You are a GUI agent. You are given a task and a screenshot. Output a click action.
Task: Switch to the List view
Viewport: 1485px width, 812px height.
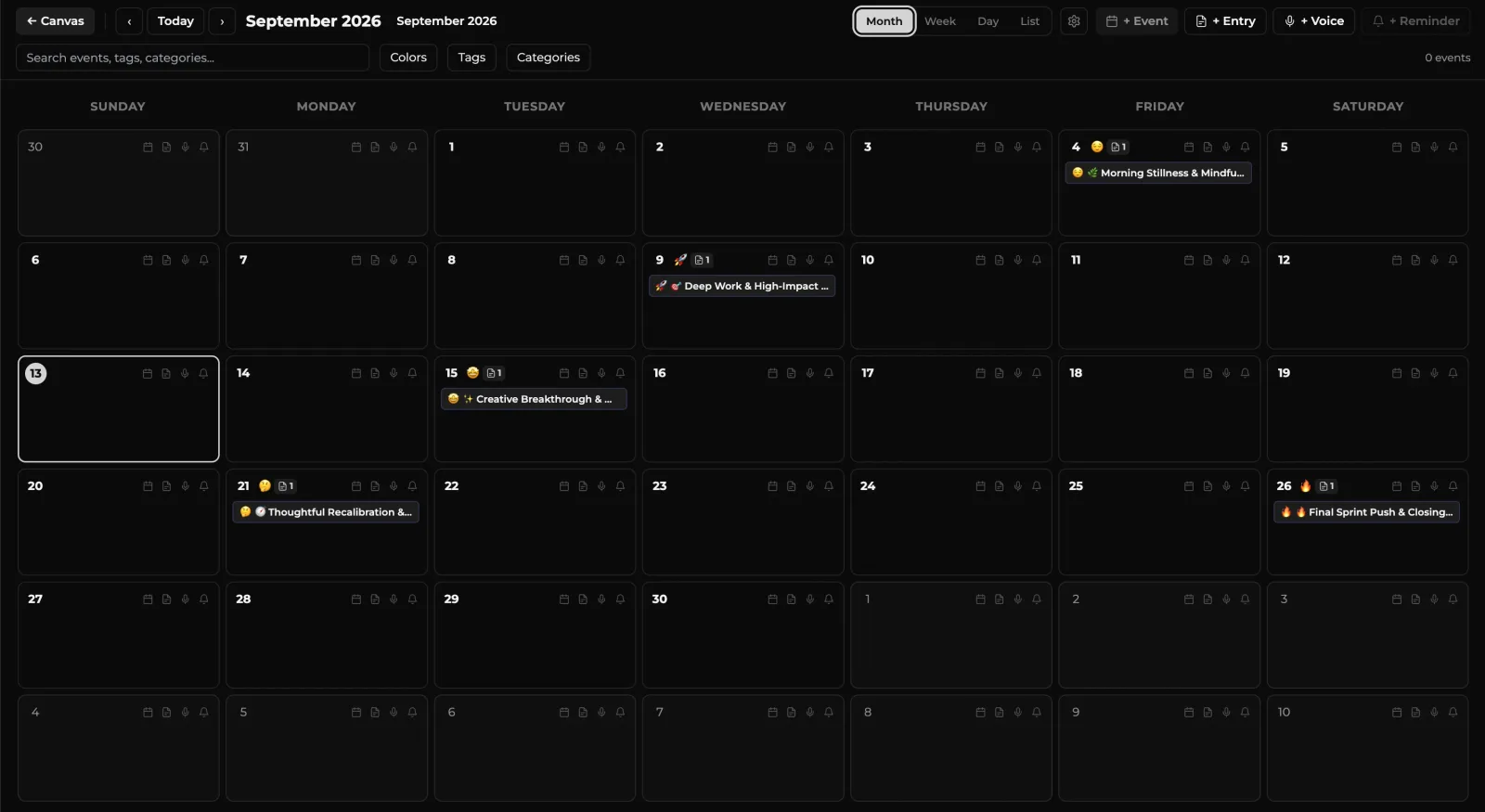point(1030,21)
